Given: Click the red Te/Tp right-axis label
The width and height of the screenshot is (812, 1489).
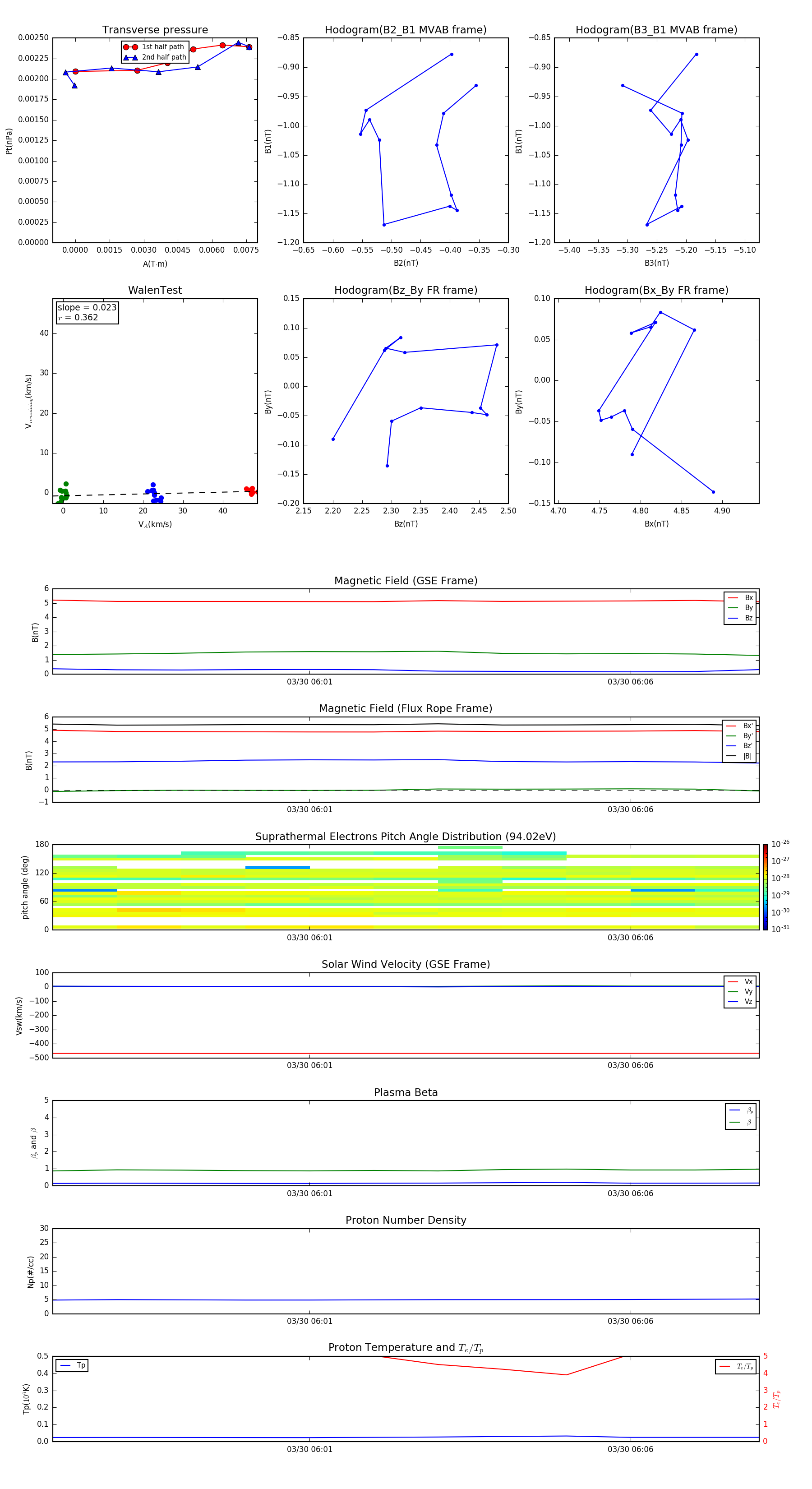Looking at the screenshot, I should pyautogui.click(x=776, y=1399).
